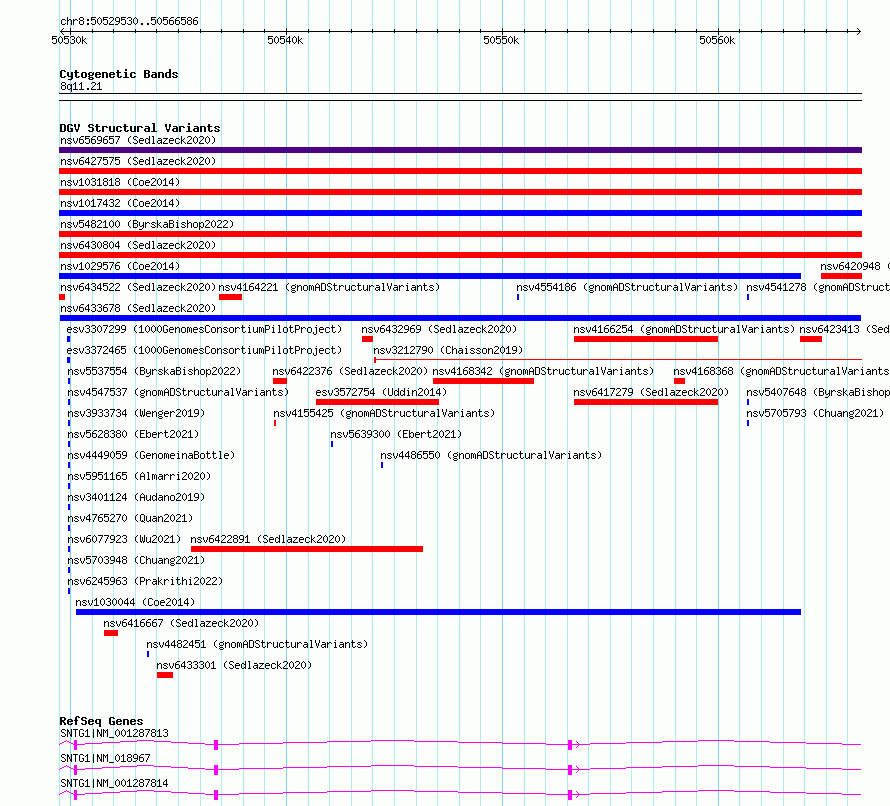Click nsv3933734 (Wenger2019) label
Image resolution: width=890 pixels, height=806 pixels.
pyautogui.click(x=136, y=413)
